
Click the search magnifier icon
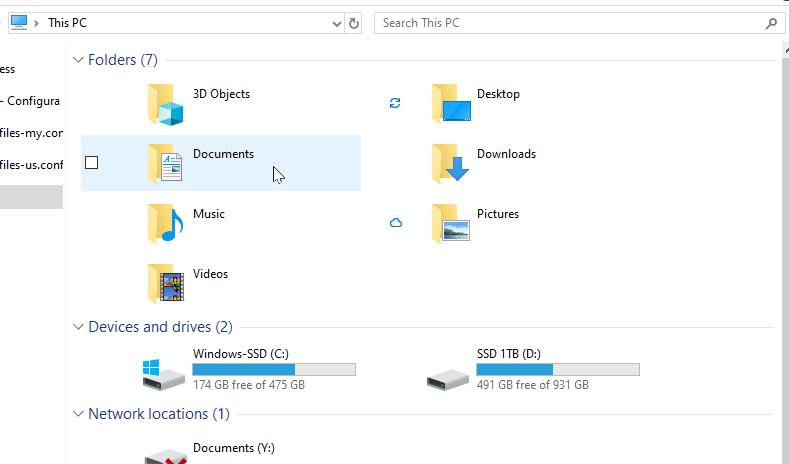(x=771, y=23)
